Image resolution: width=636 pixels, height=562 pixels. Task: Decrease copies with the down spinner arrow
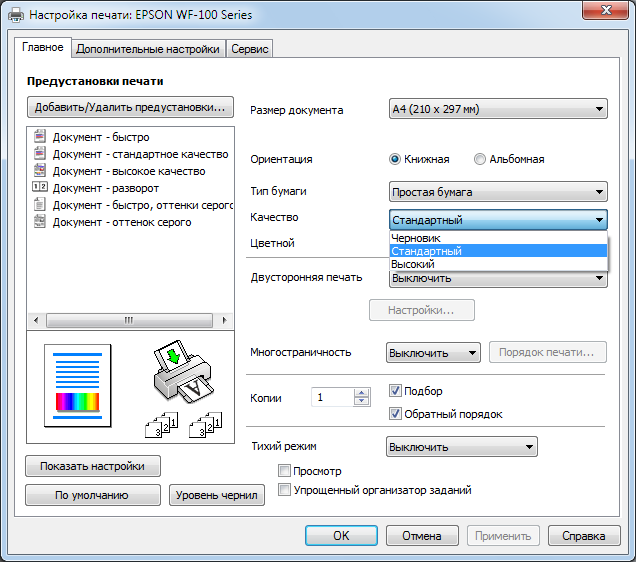[x=361, y=401]
